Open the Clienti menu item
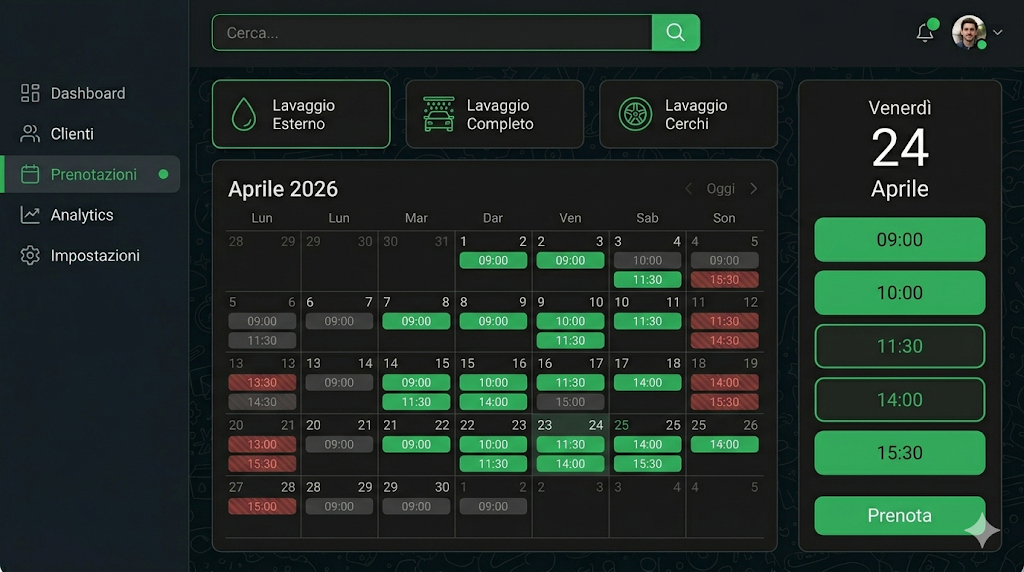1024x572 pixels. pyautogui.click(x=90, y=134)
